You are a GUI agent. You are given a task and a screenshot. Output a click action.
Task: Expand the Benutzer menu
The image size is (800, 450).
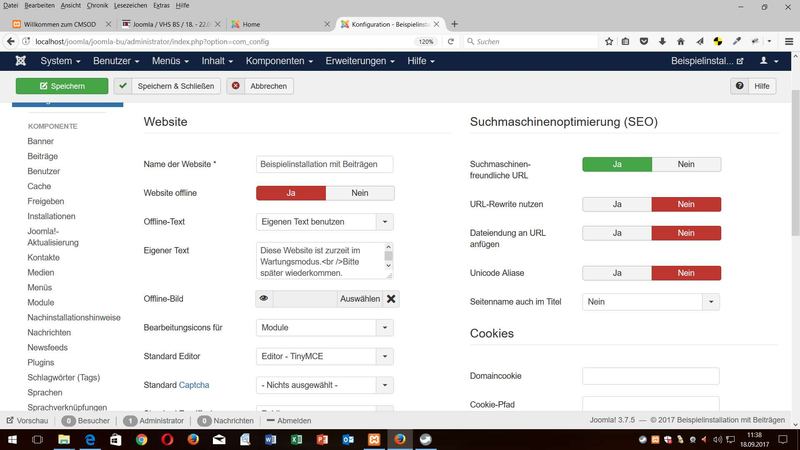(116, 61)
